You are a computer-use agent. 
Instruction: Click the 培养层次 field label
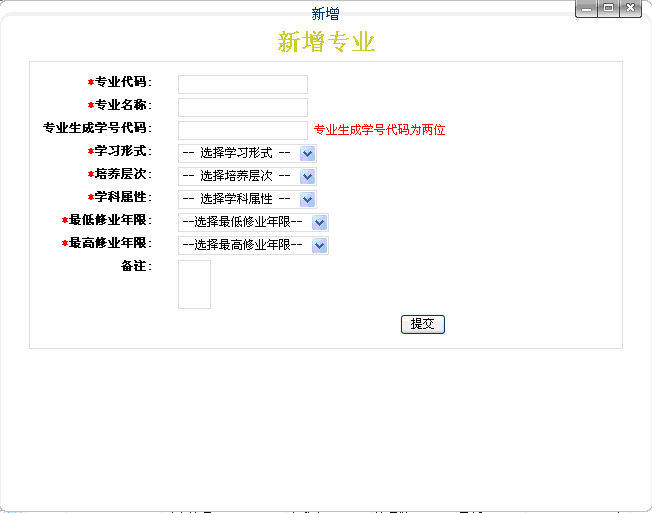(120, 174)
